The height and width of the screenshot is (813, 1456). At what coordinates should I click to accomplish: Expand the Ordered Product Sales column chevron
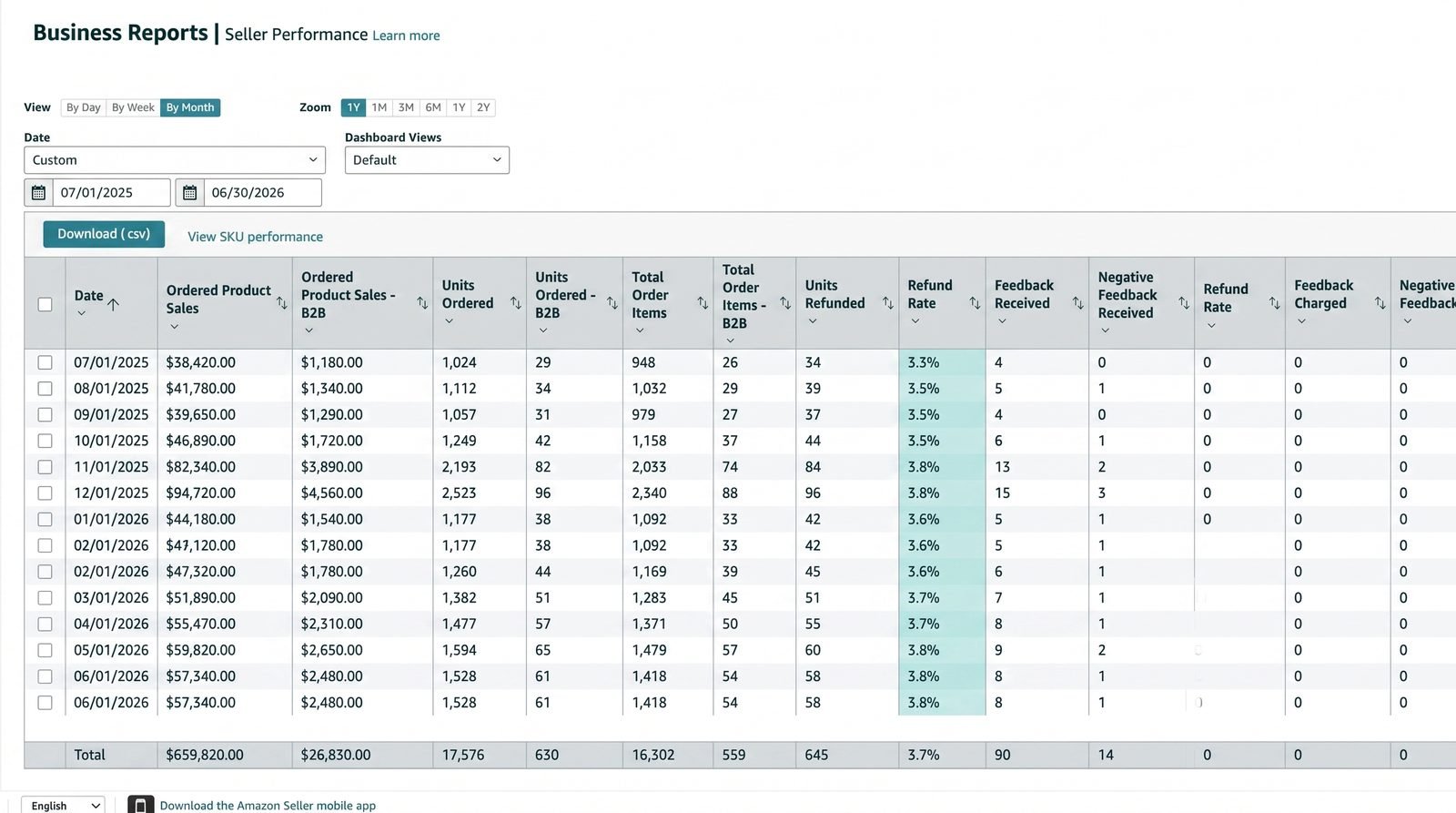click(175, 327)
